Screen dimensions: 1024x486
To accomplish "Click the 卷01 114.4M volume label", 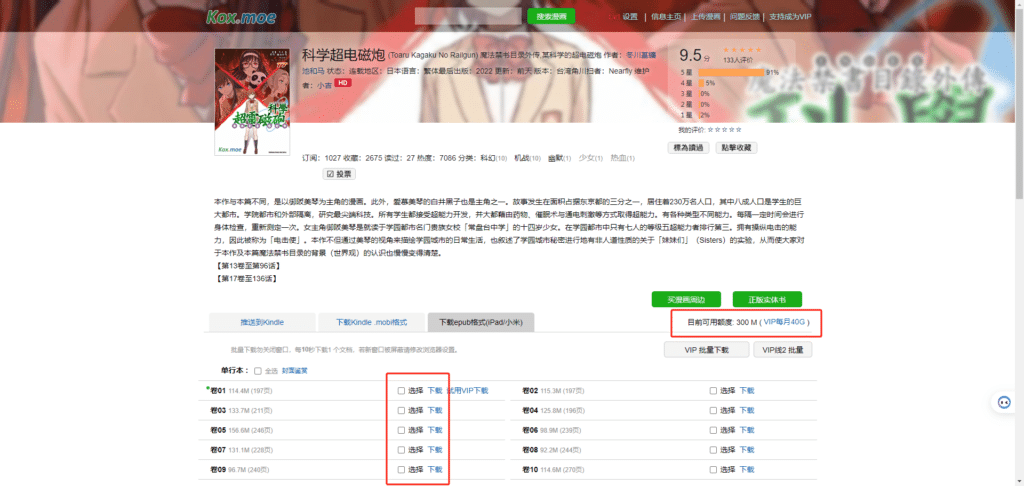I will (241, 391).
